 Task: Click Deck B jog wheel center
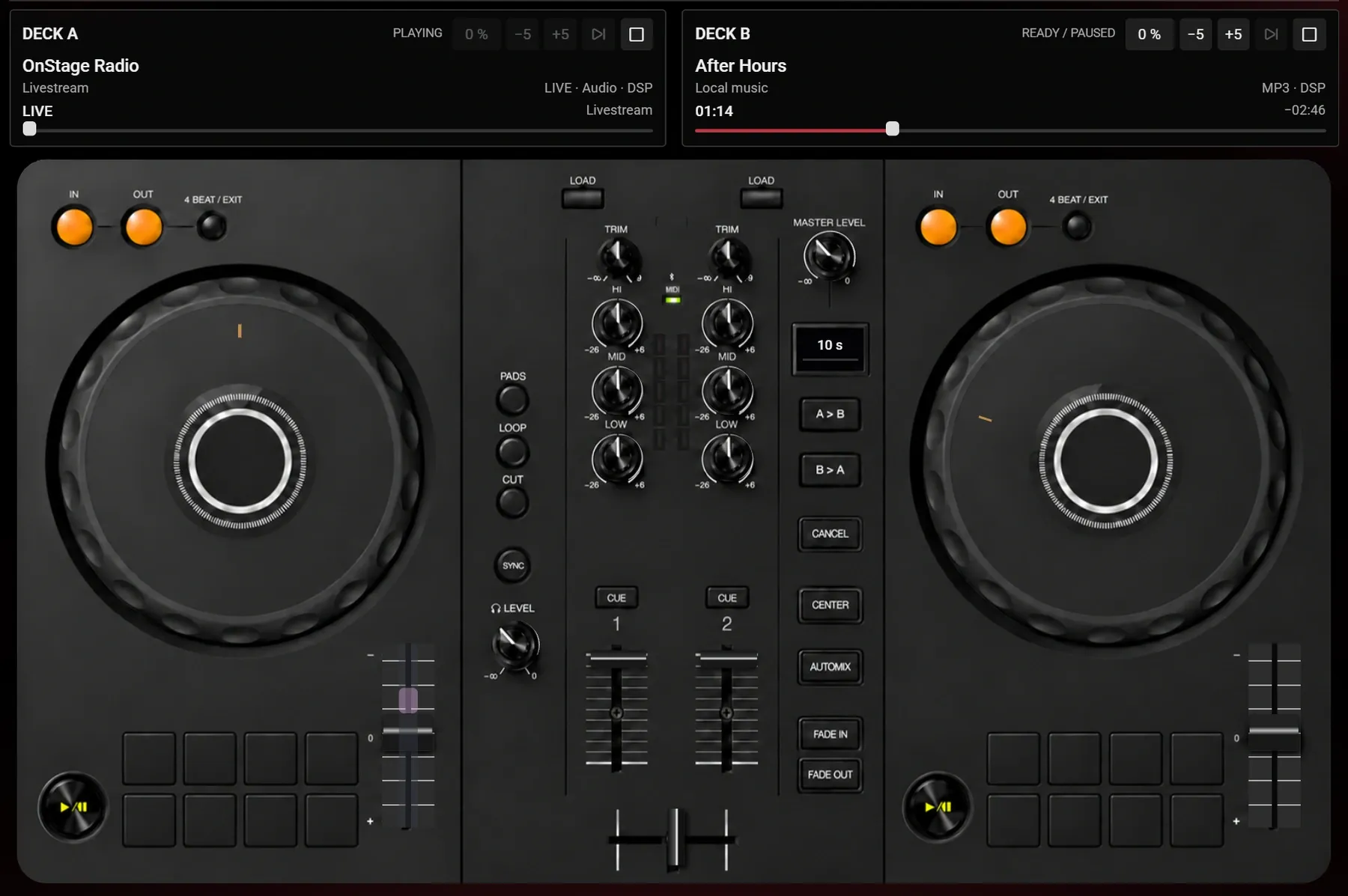pyautogui.click(x=1105, y=461)
